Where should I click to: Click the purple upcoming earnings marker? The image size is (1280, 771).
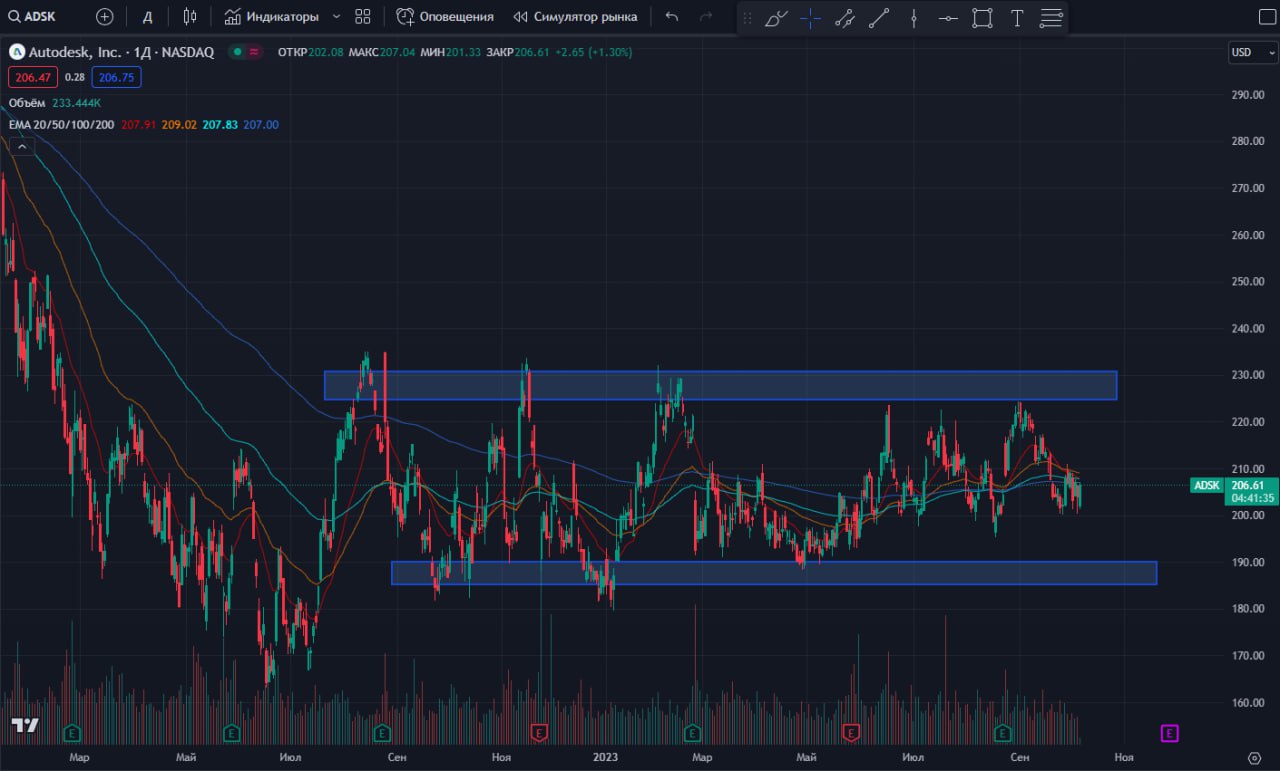tap(1169, 734)
